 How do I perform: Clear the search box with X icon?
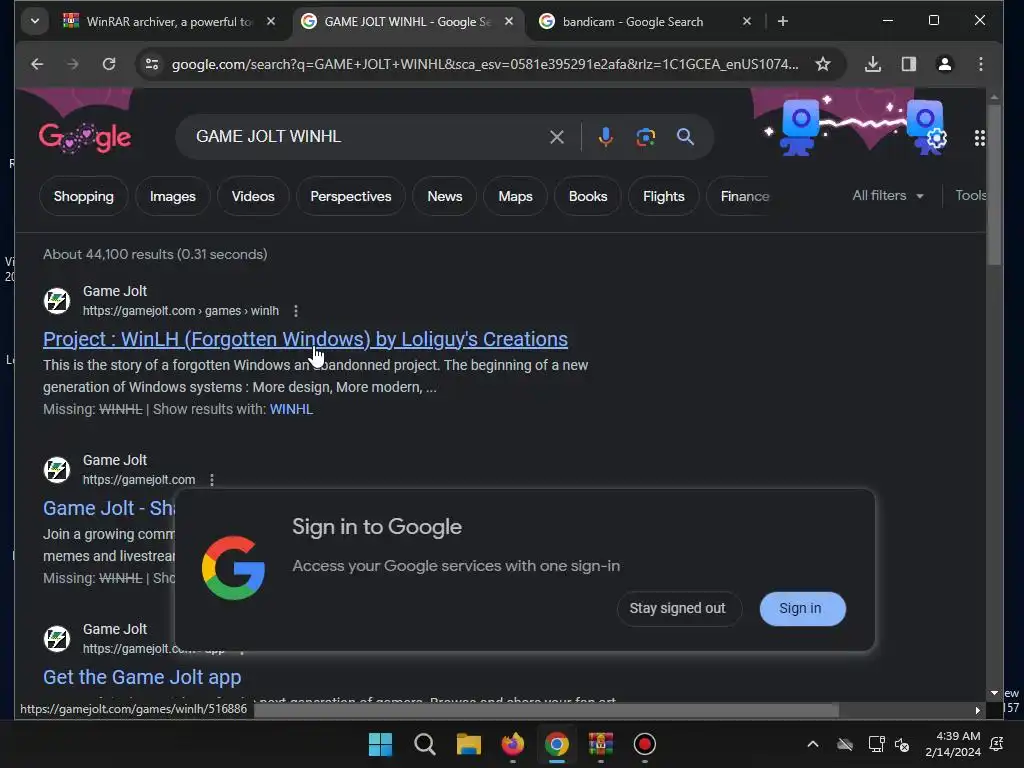point(556,137)
